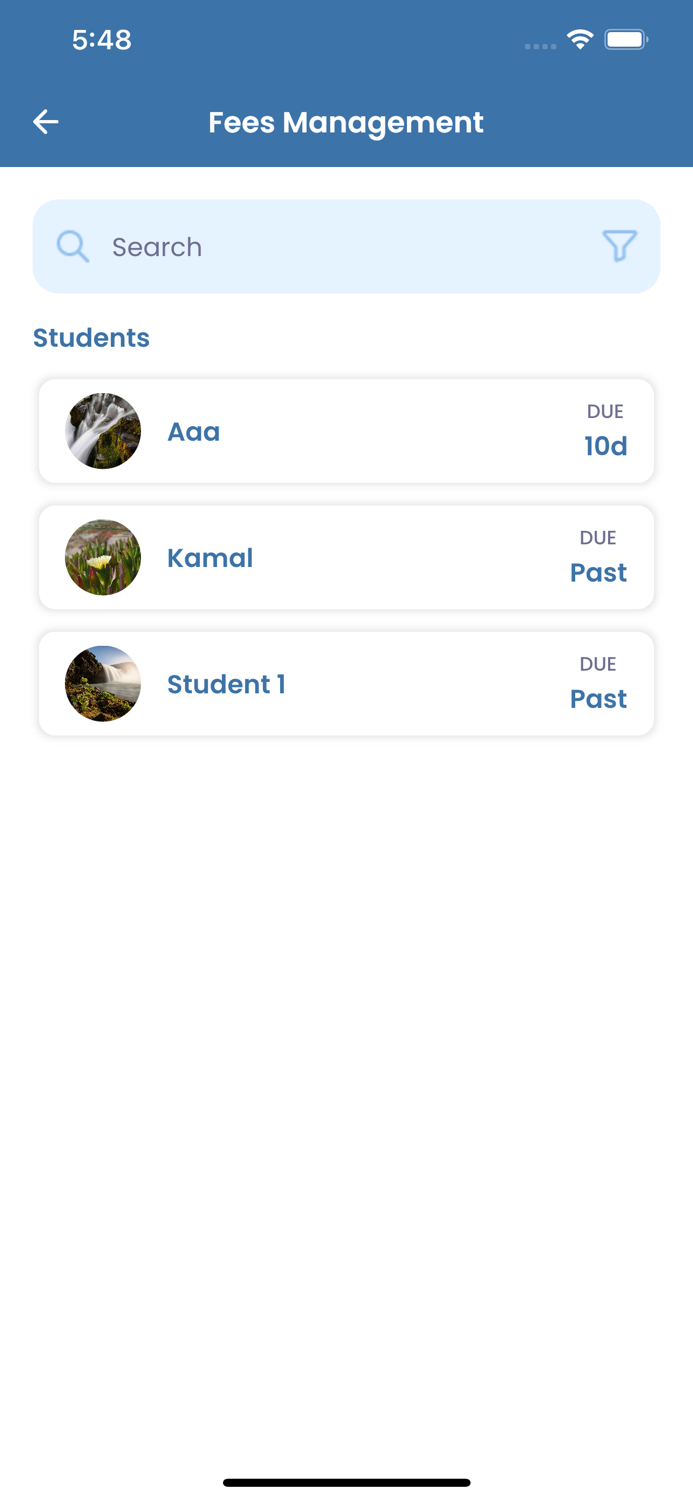Tap the Wi-Fi indicator in the status bar
The image size is (693, 1500).
point(580,40)
